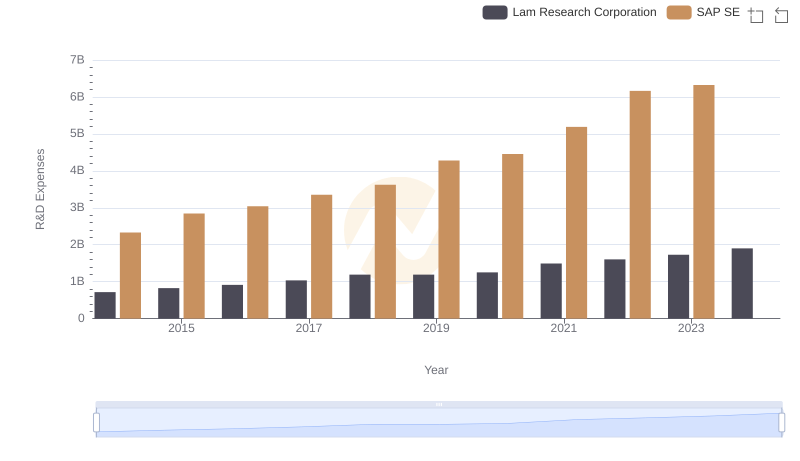Image resolution: width=800 pixels, height=461 pixels.
Task: Toggle SAP SE legend entry
Action: click(703, 12)
